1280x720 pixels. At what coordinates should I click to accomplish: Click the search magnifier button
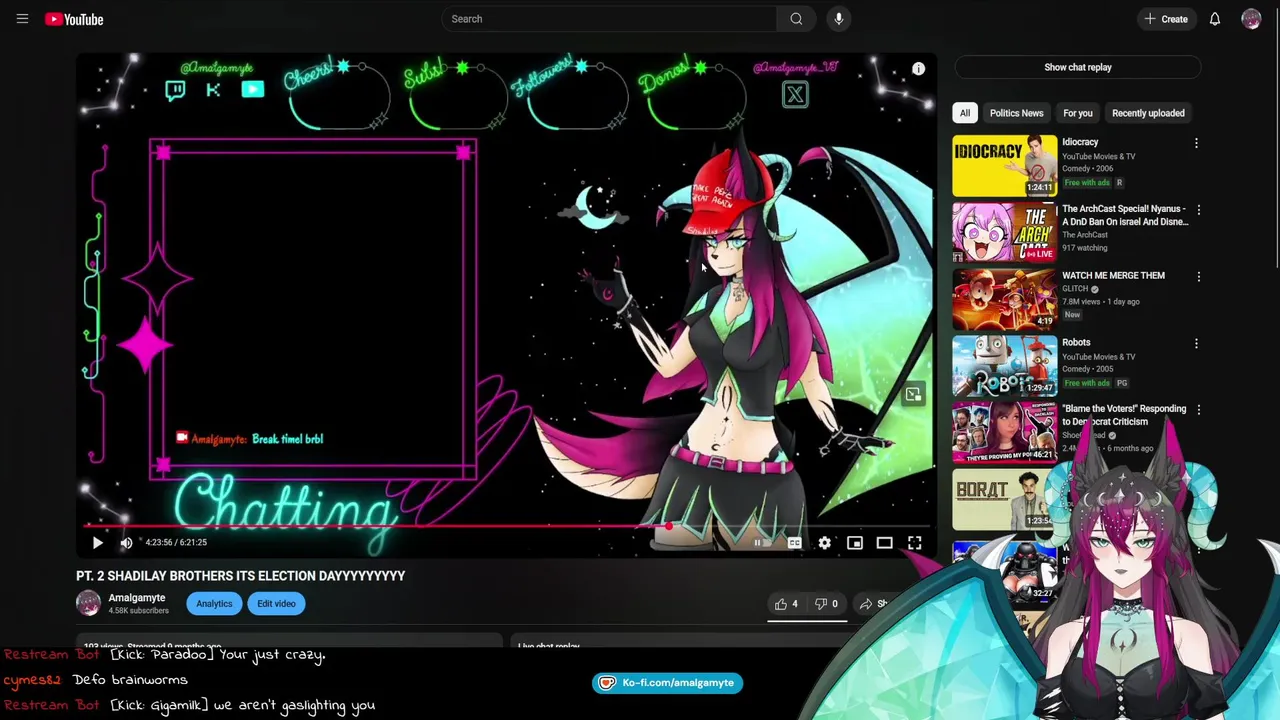(x=796, y=19)
